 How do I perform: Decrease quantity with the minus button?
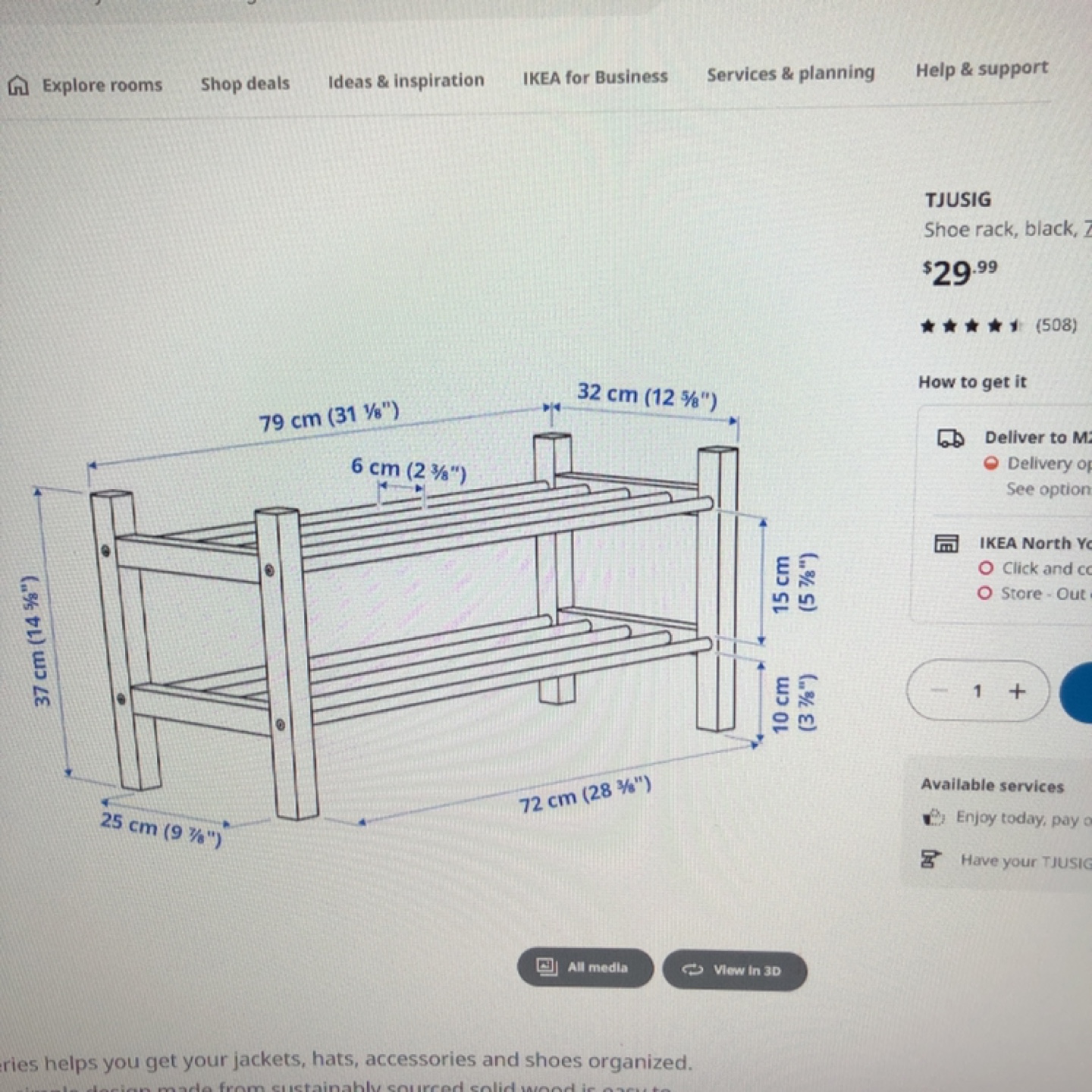point(939,691)
